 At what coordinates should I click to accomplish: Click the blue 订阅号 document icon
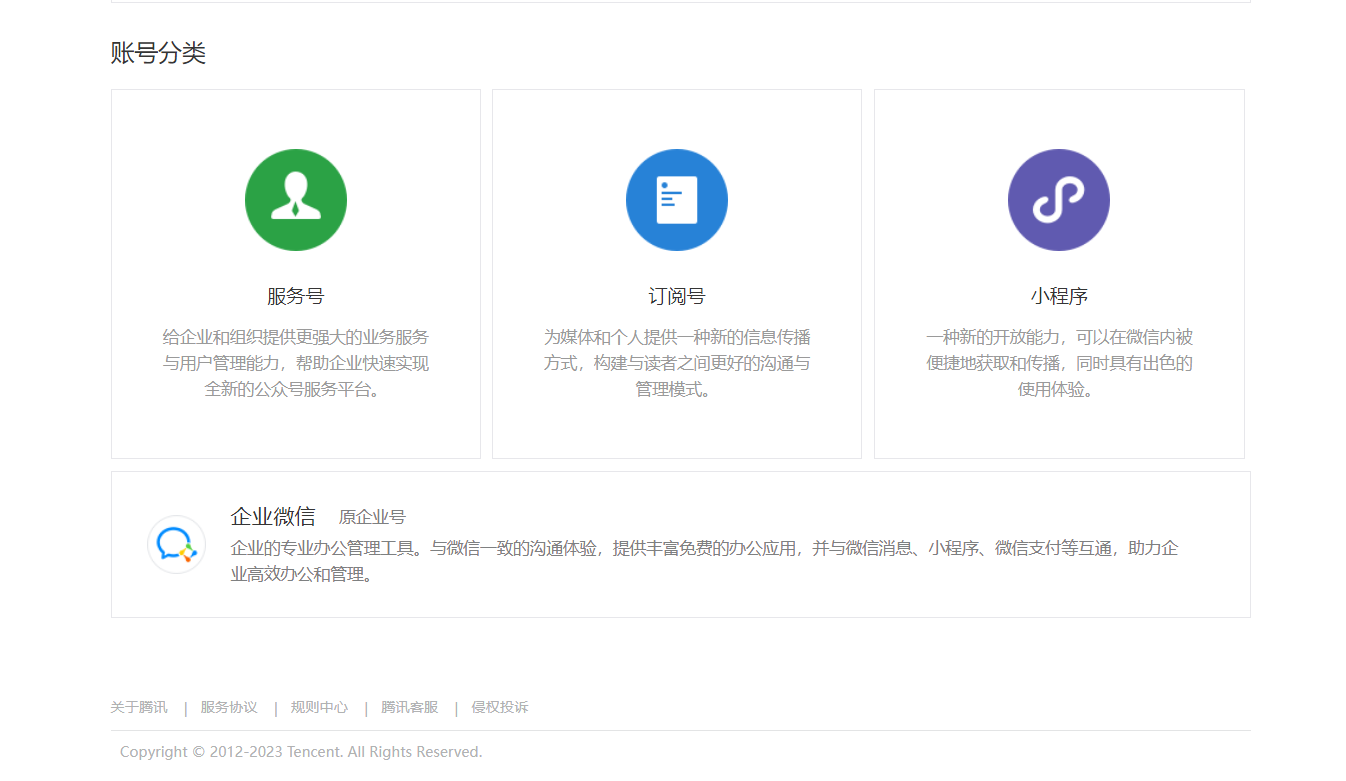(677, 200)
